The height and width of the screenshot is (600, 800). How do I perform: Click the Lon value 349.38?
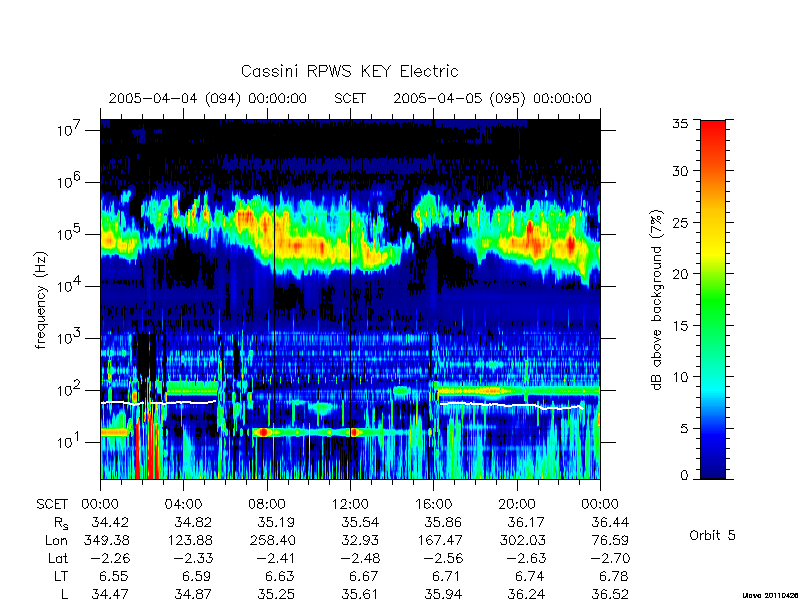106,540
